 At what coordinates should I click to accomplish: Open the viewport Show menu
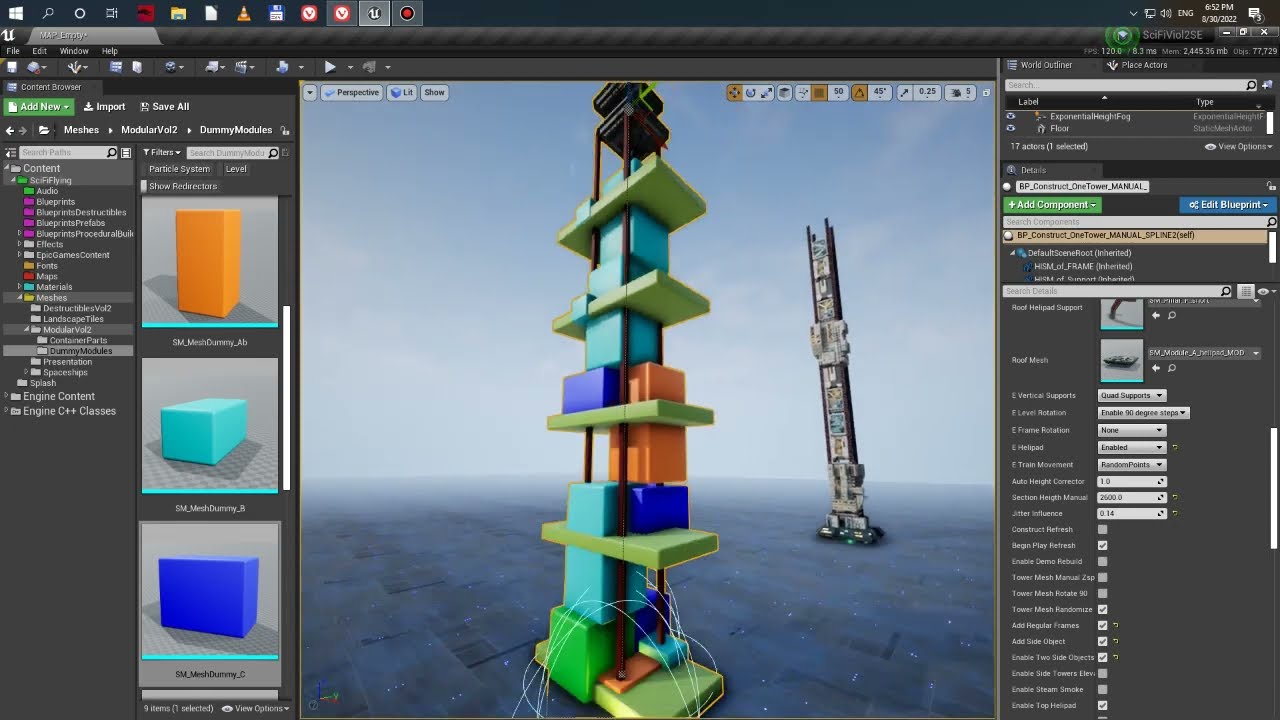(434, 92)
